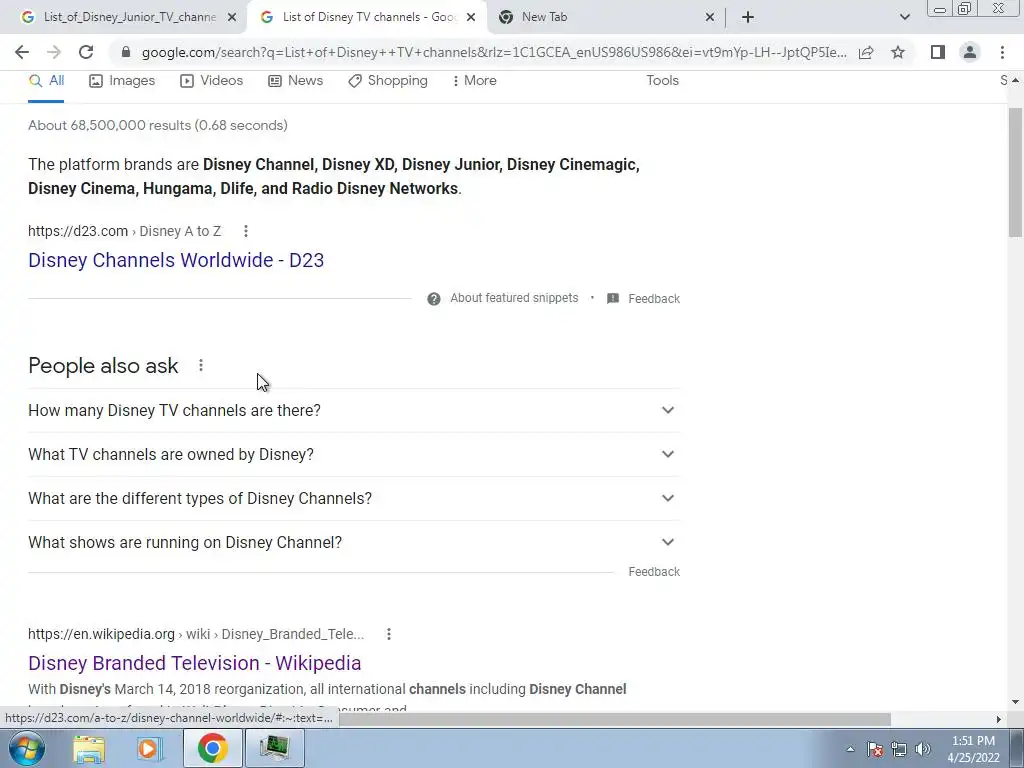Expand What TV channels are owned by Disney
1024x768 pixels.
(354, 455)
